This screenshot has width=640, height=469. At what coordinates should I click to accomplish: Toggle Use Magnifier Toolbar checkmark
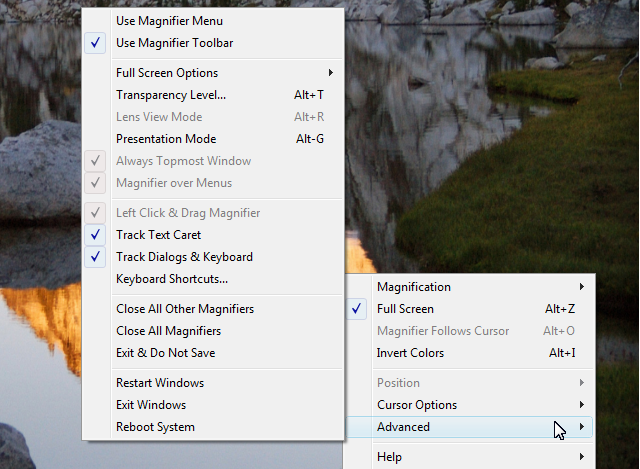(174, 43)
